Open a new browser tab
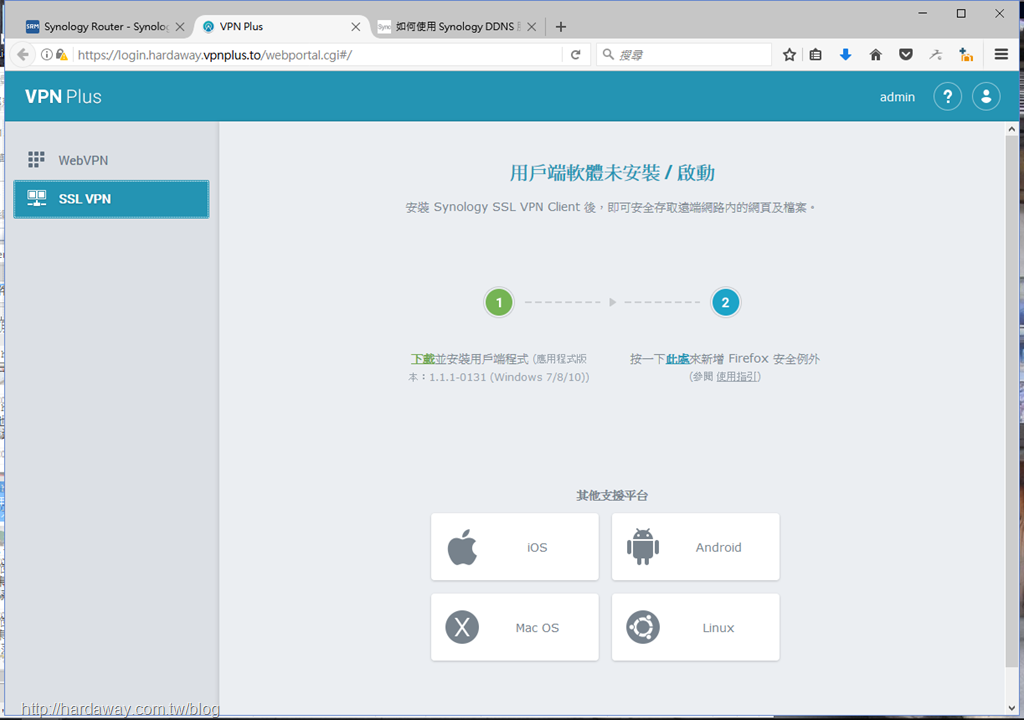The image size is (1024, 720). (x=560, y=27)
